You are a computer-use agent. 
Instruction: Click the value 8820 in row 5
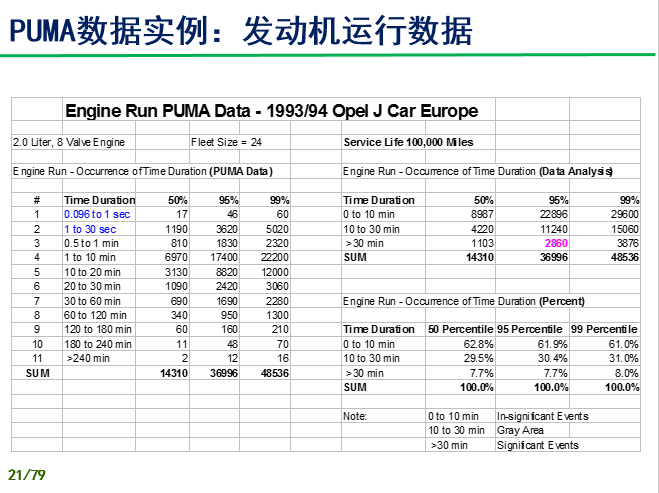click(227, 272)
